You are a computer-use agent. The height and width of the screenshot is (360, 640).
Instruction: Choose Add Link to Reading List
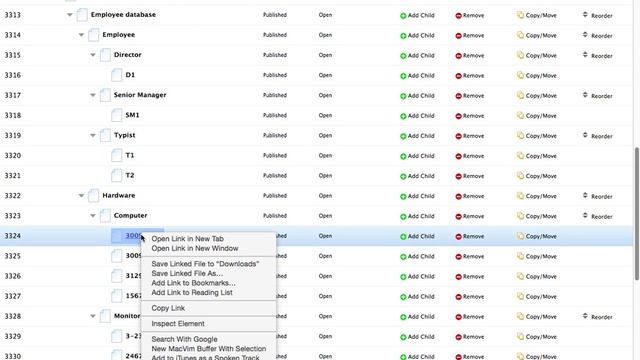[x=192, y=292]
